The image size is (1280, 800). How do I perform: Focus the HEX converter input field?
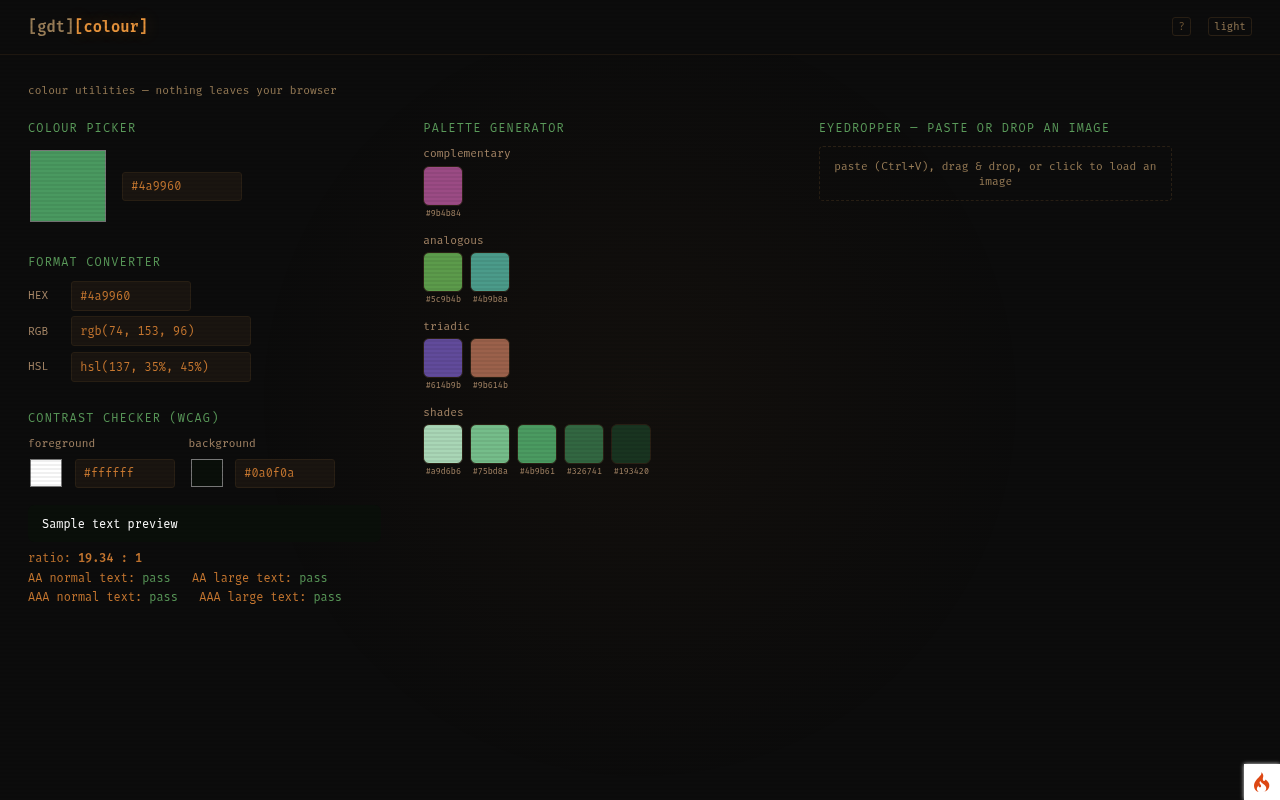click(x=131, y=296)
